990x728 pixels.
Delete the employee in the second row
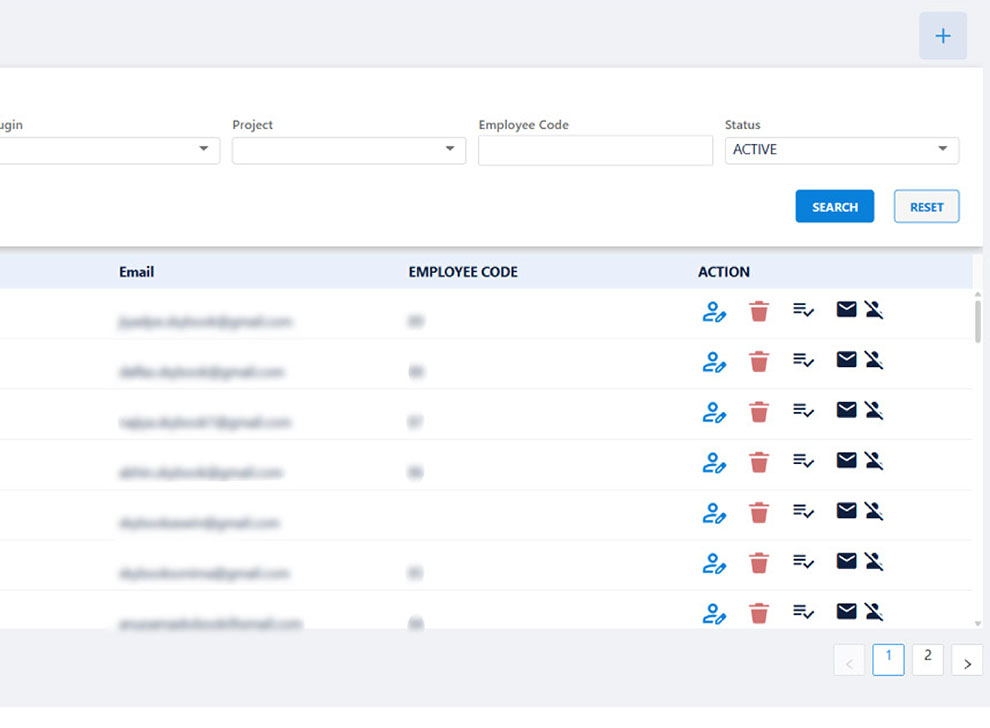click(x=759, y=361)
